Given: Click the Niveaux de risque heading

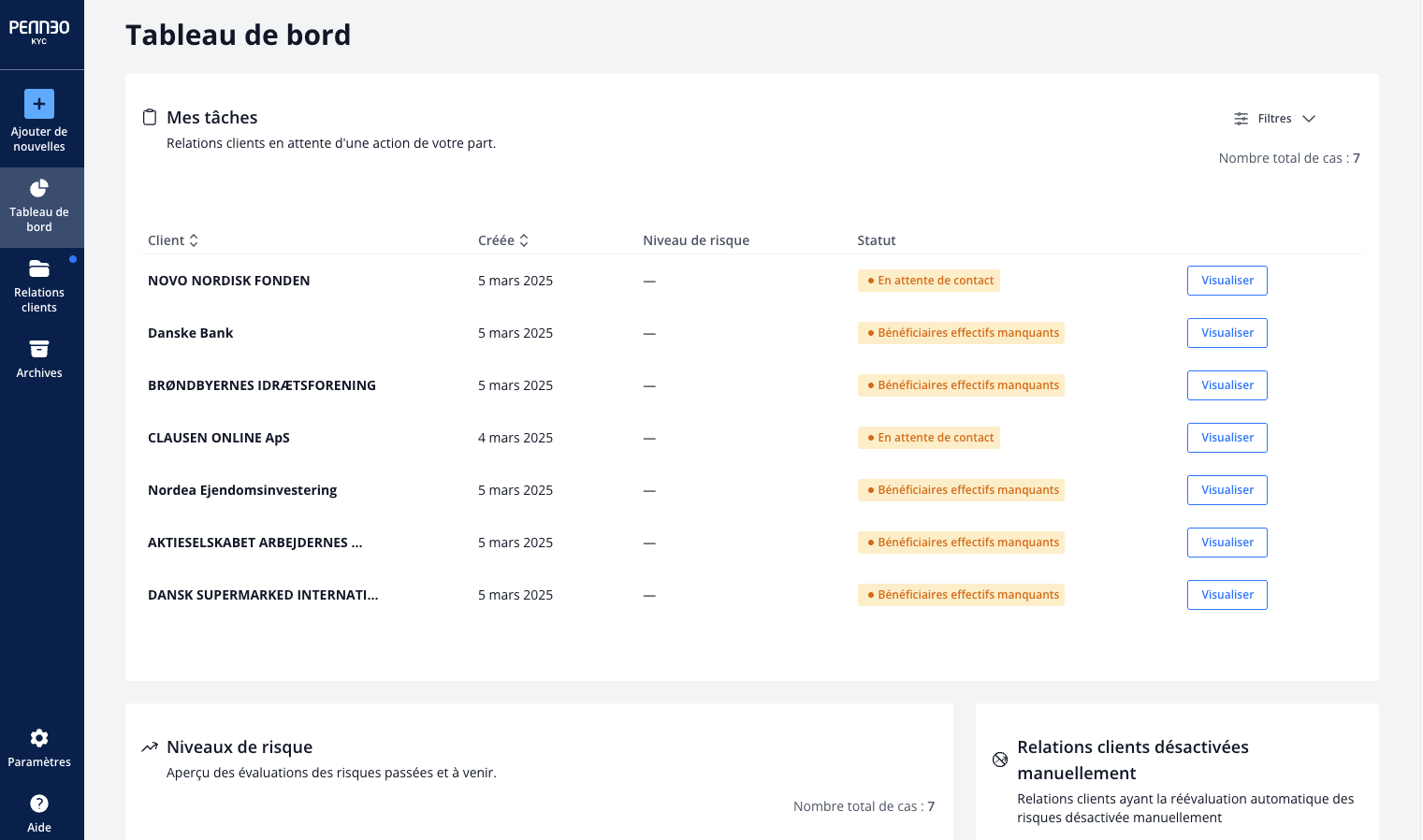Looking at the screenshot, I should click(240, 746).
